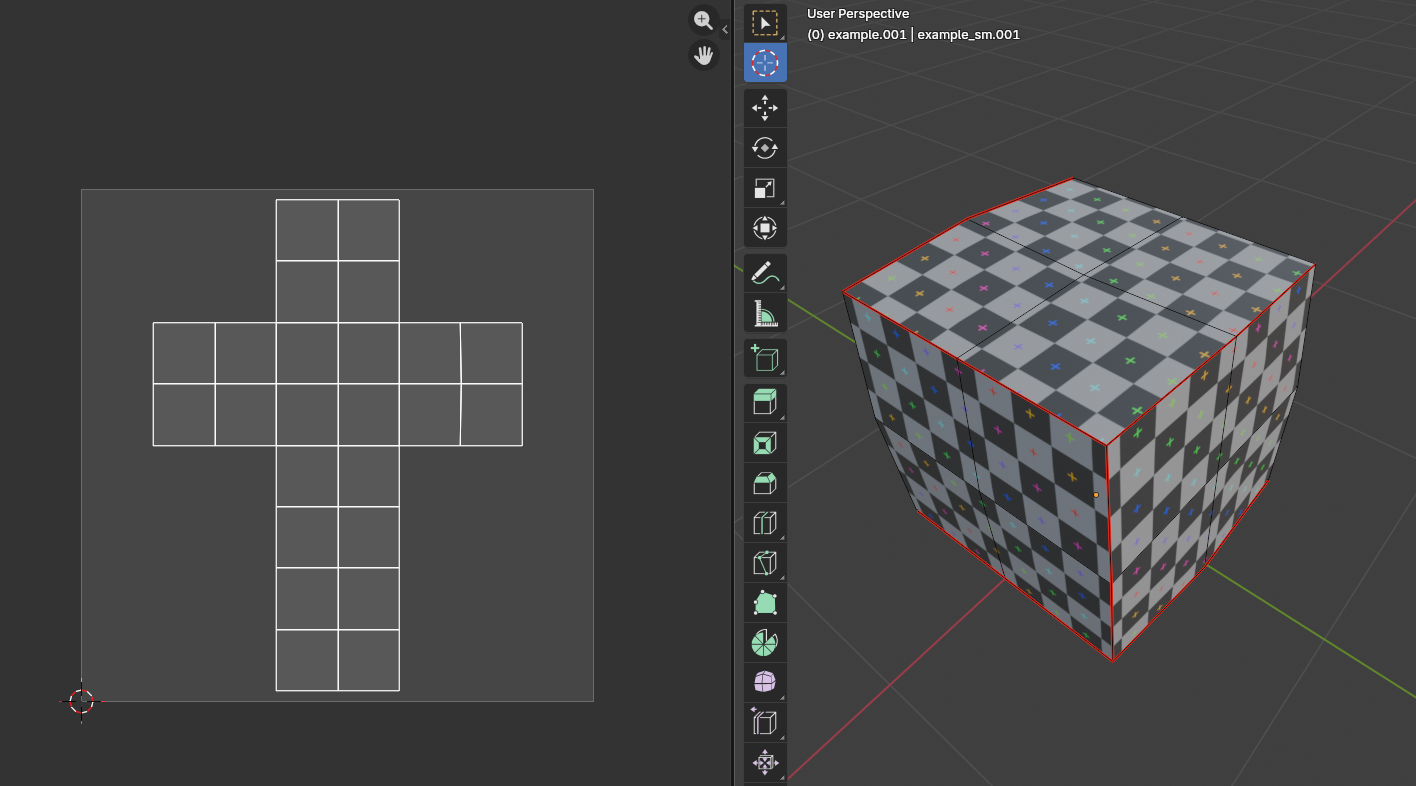Activate the Measure ruler tool
Screen dimensions: 1416x786
click(x=765, y=313)
